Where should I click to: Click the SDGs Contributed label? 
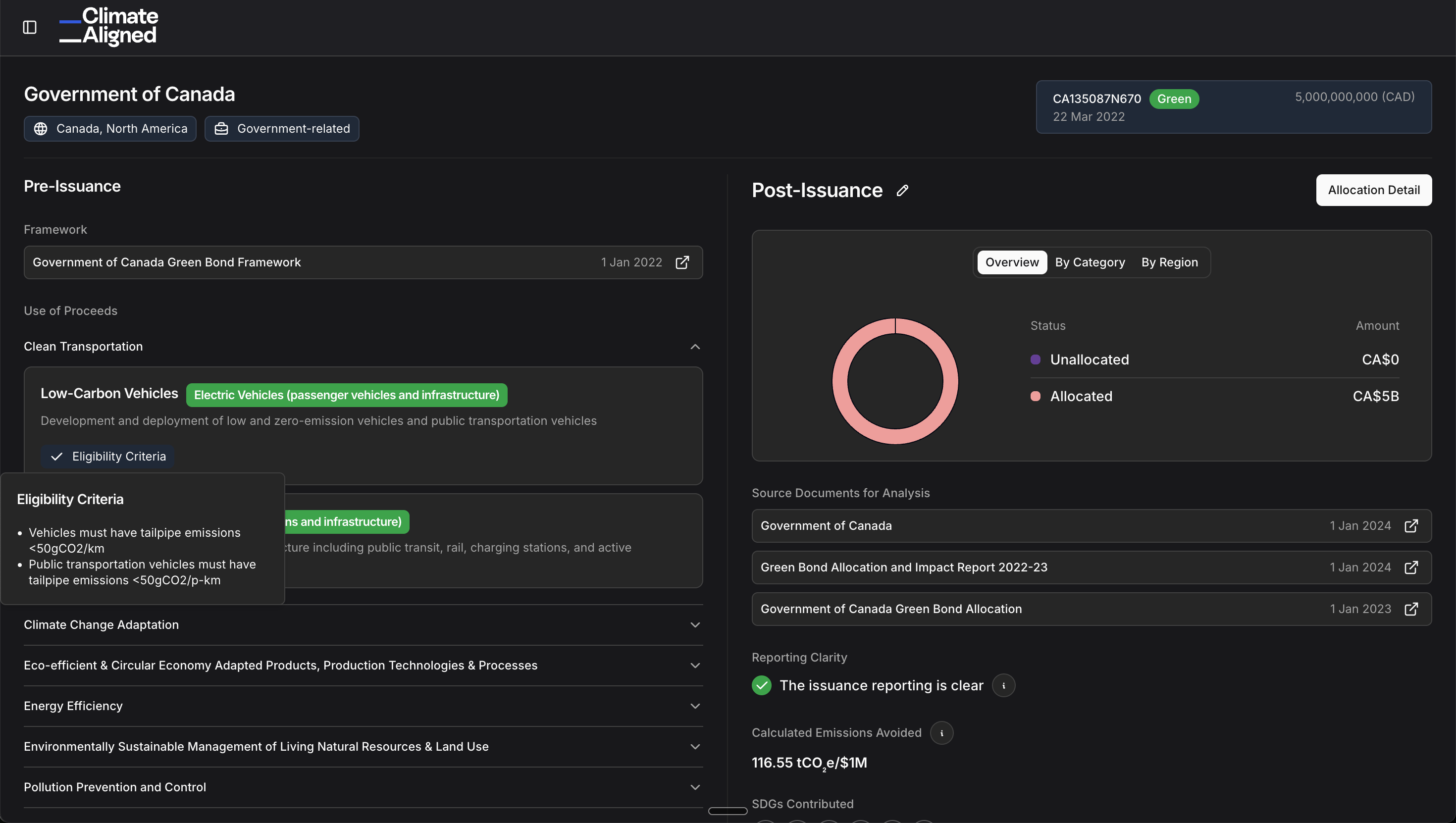pyautogui.click(x=803, y=804)
